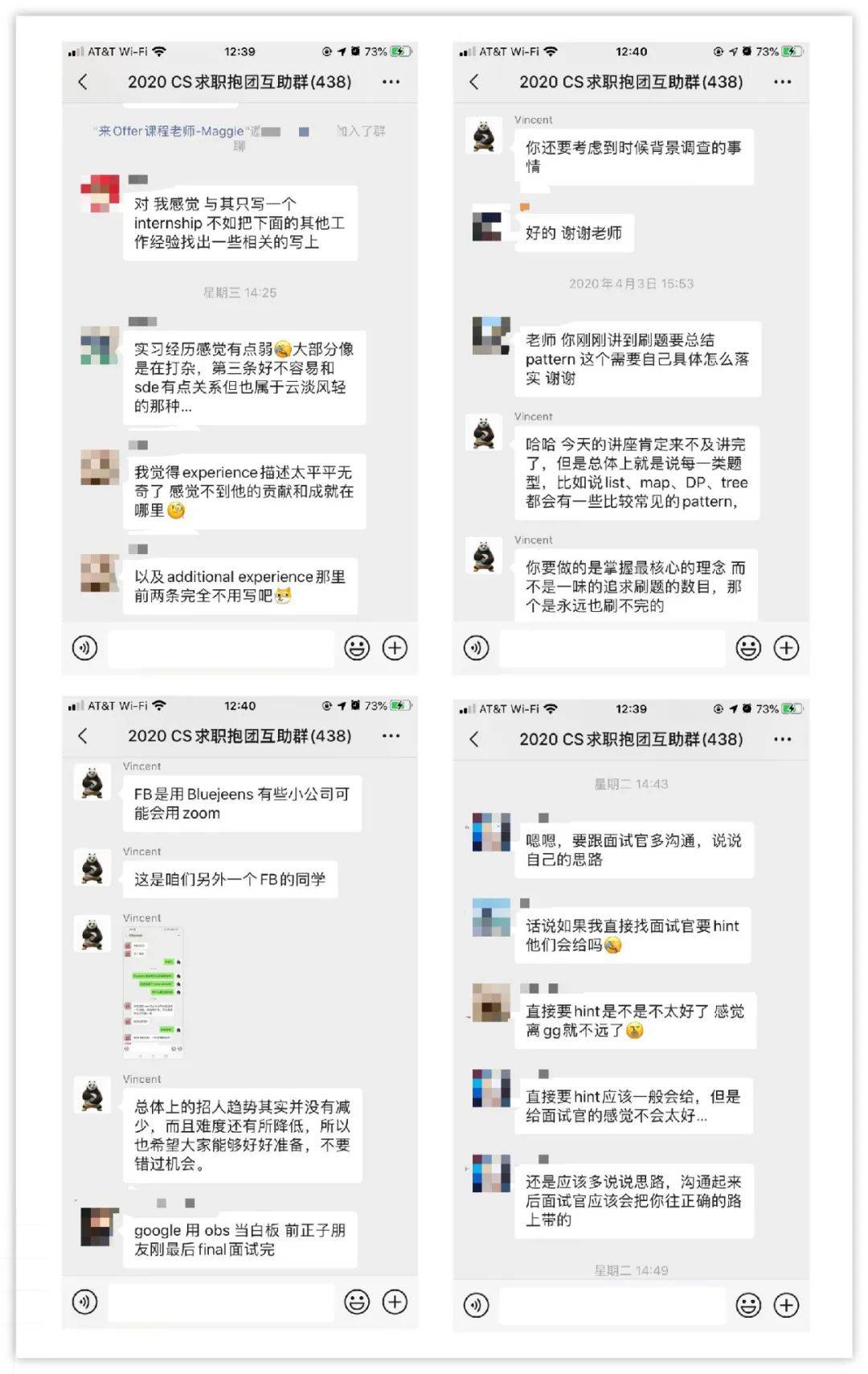The image size is (868, 1374).
Task: Tap the voice input icon in the bottom-left chat
Action: click(84, 1302)
